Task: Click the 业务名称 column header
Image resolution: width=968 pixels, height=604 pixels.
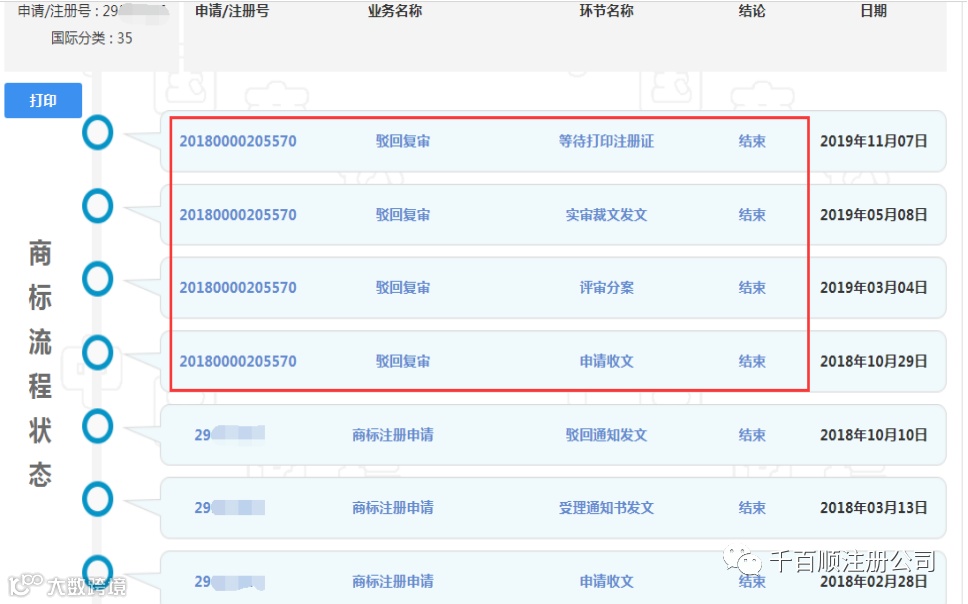Action: tap(395, 11)
